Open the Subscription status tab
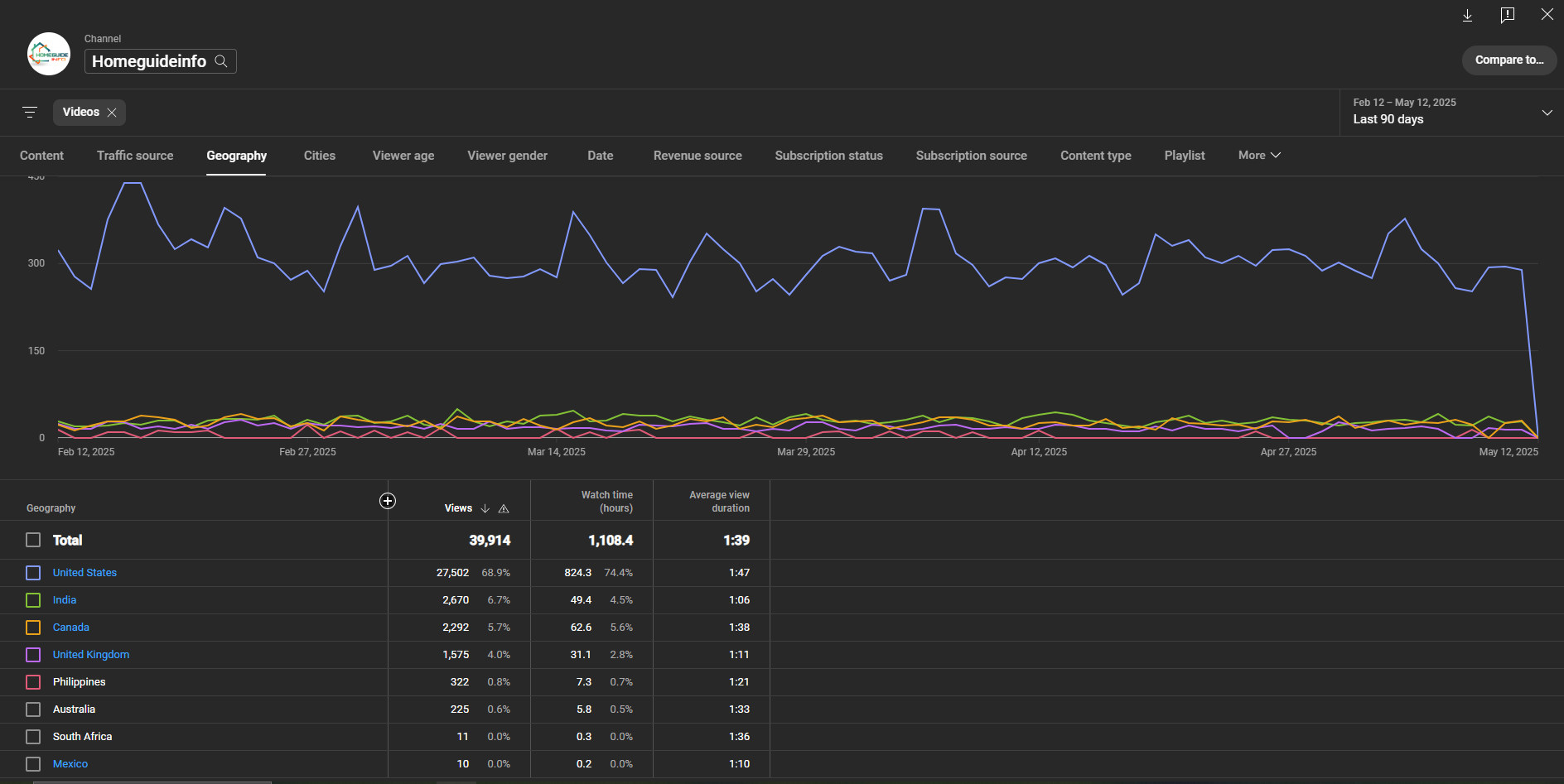Screen dimensions: 1564x784 tap(829, 156)
